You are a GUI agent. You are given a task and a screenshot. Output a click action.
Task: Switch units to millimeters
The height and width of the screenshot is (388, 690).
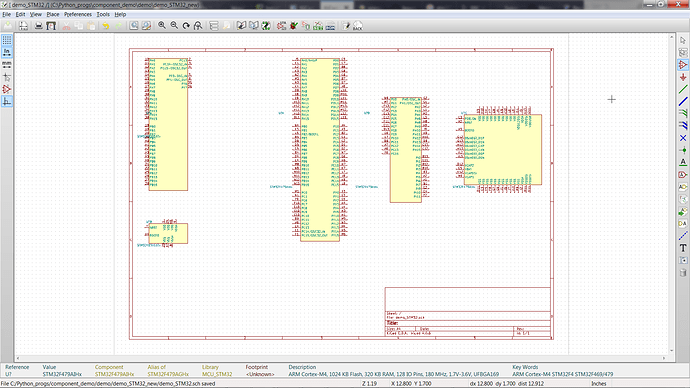(x=7, y=65)
